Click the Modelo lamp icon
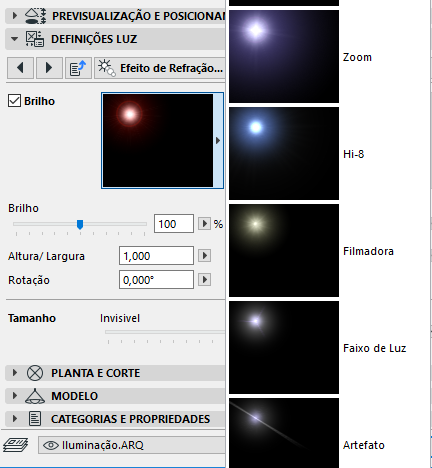The width and height of the screenshot is (432, 468). tap(35, 396)
